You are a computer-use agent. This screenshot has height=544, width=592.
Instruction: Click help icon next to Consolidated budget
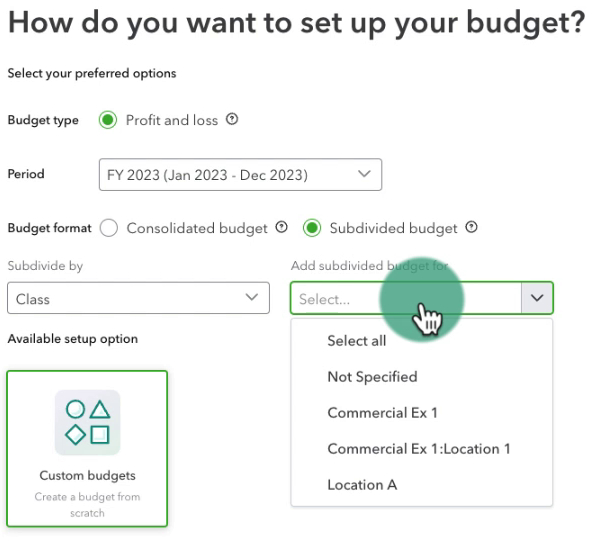coord(281,227)
